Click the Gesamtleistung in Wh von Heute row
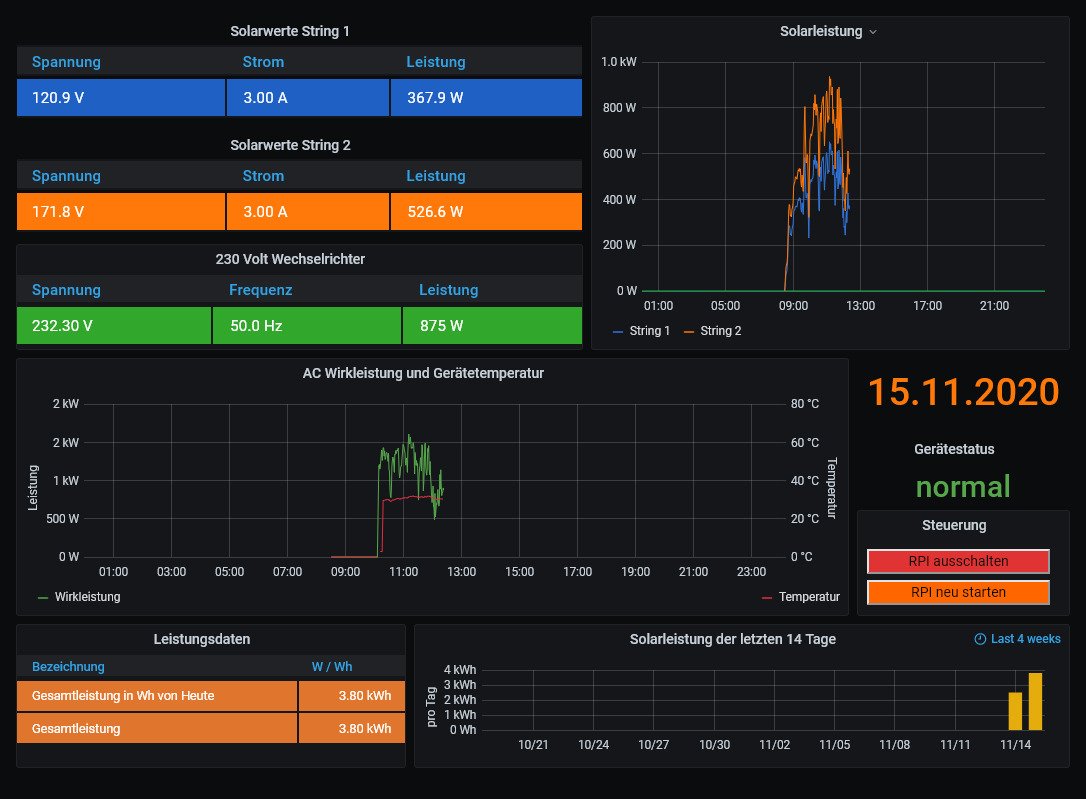Image resolution: width=1086 pixels, height=799 pixels. (157, 696)
